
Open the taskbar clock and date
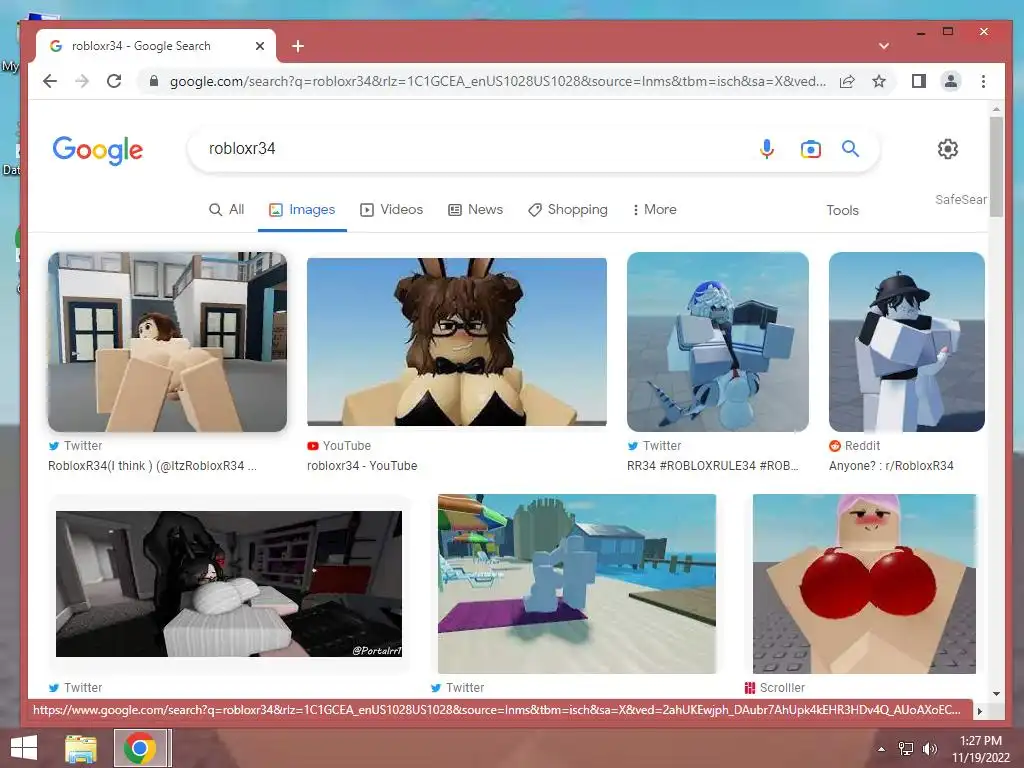tap(981, 749)
